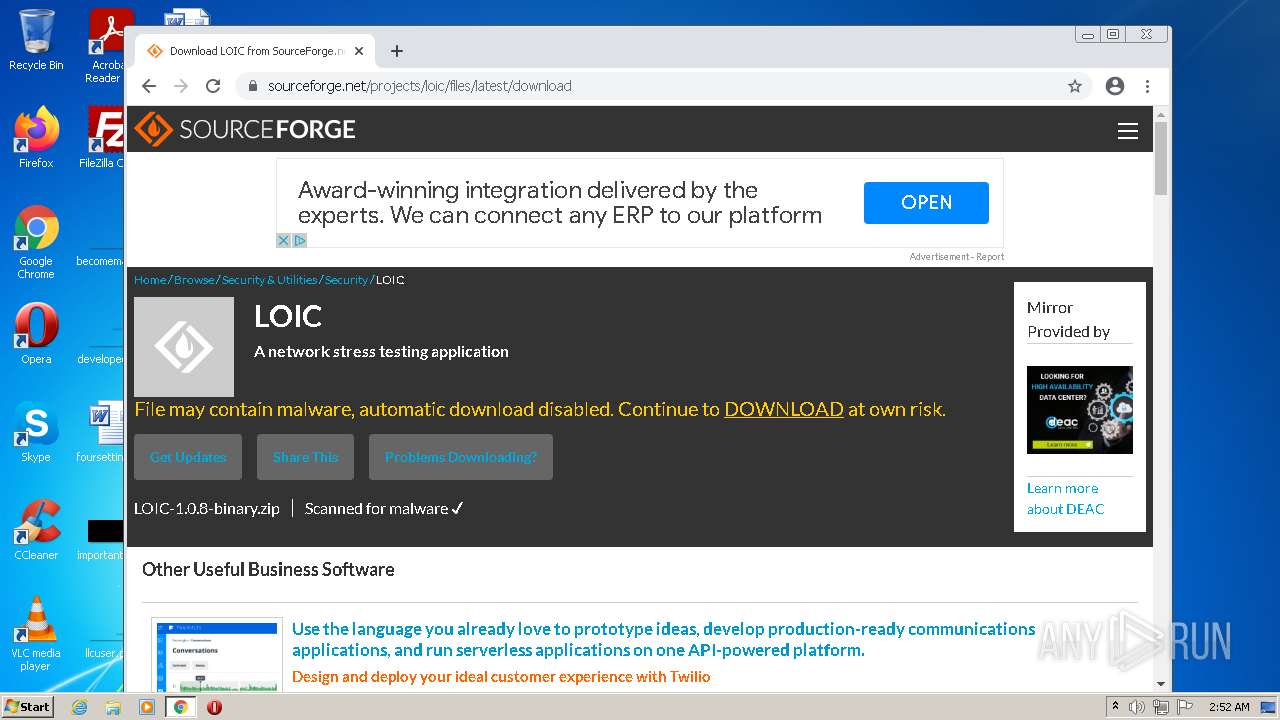The height and width of the screenshot is (720, 1280).
Task: Close the ad using the X icon
Action: [x=283, y=240]
